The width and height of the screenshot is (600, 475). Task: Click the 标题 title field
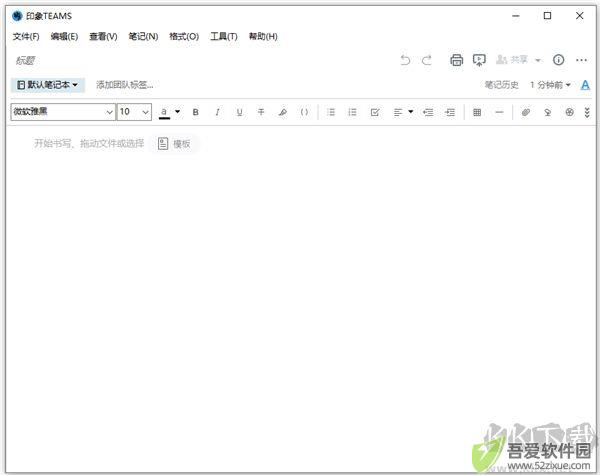[x=25, y=60]
